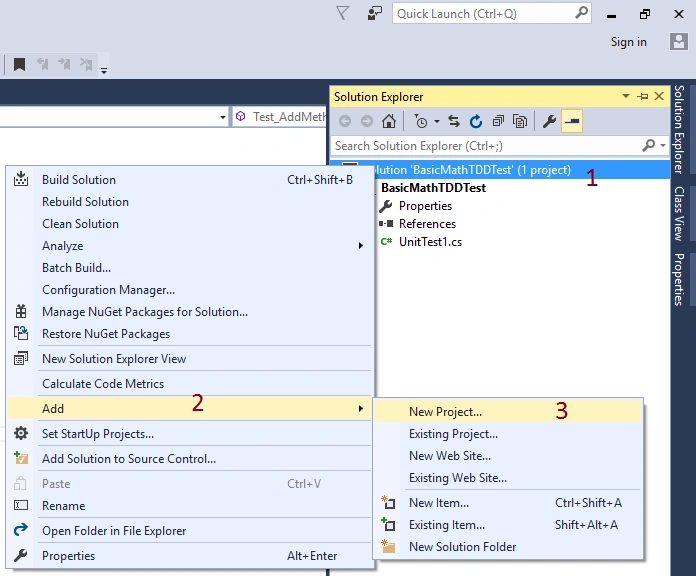Click Sync with Active Document arrows icon

pos(454,121)
